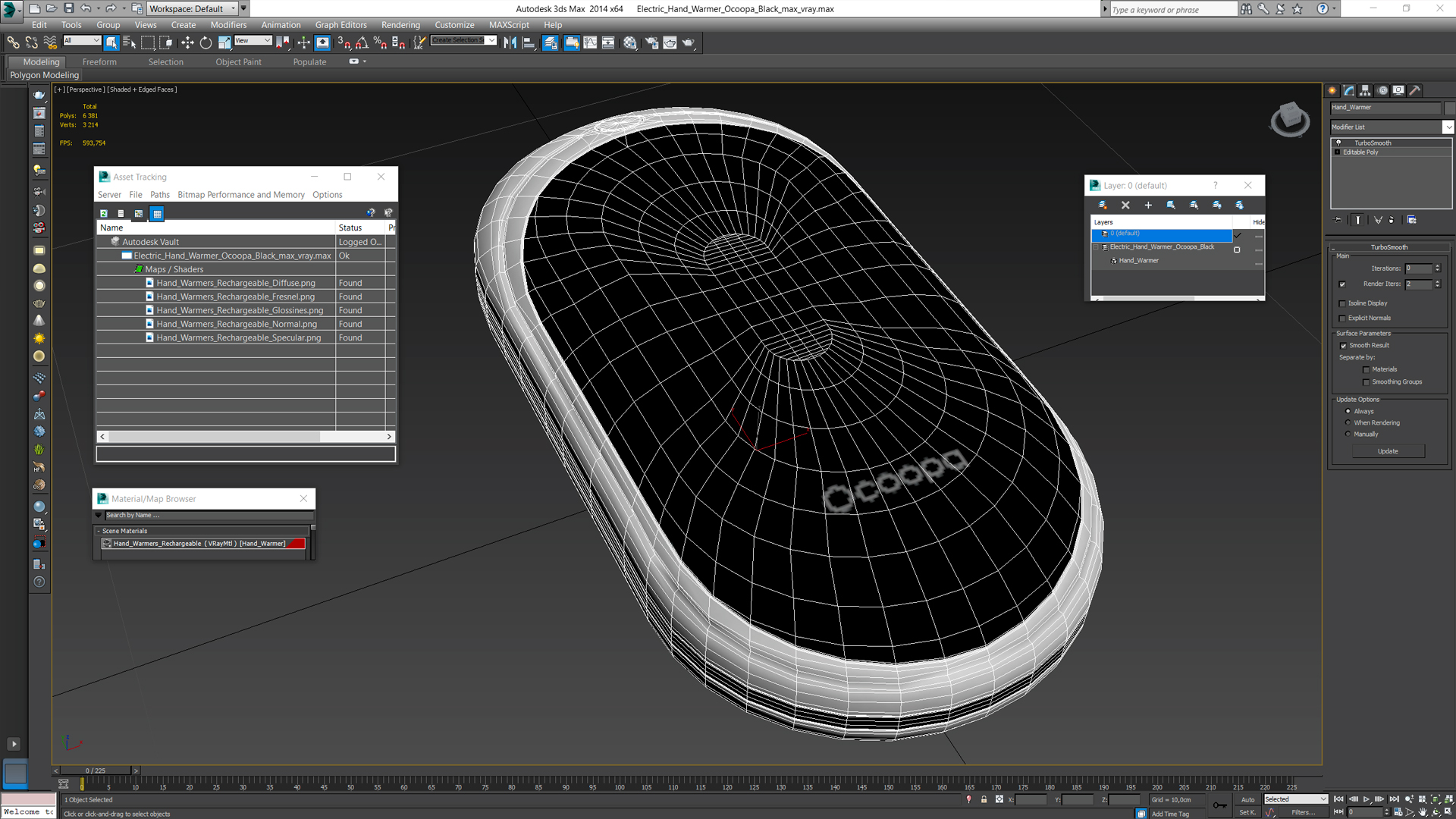Click the Hand_Warmers_Rechargeable material red swatch
Image resolution: width=1456 pixels, height=819 pixels.
coord(295,544)
